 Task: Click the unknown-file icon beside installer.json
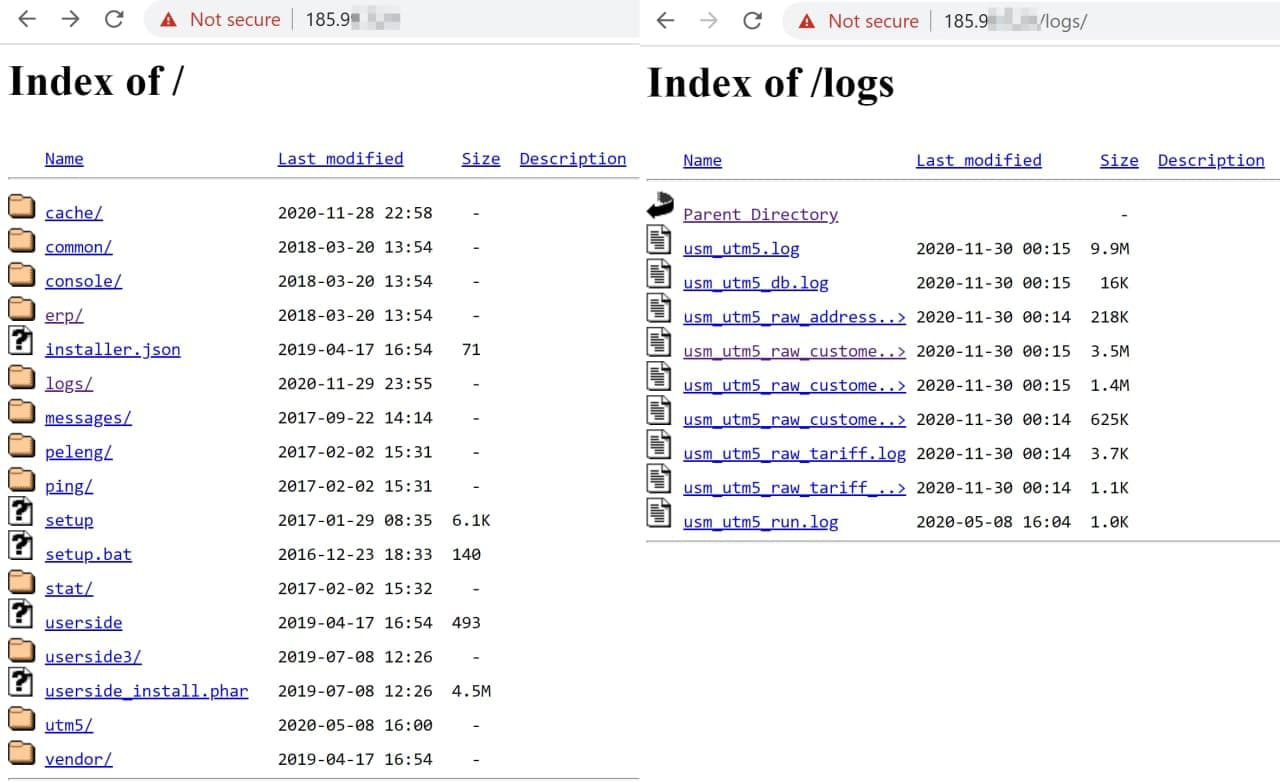click(21, 341)
